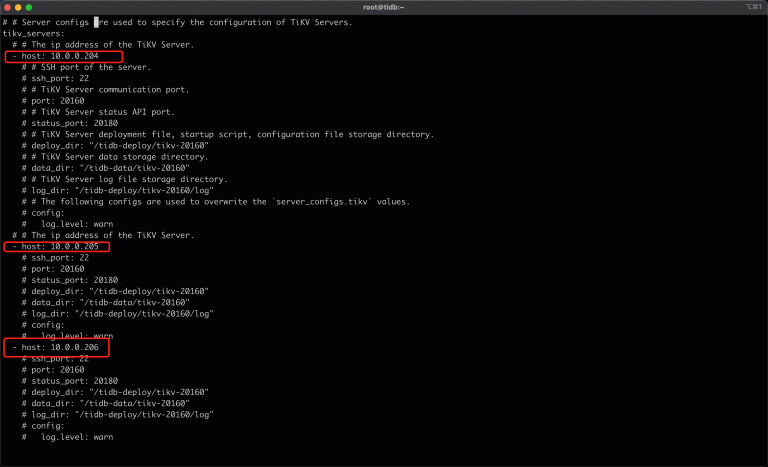Click the 'TiKV Server data storage directory.' comment
This screenshot has width=768, height=467.
(x=115, y=157)
